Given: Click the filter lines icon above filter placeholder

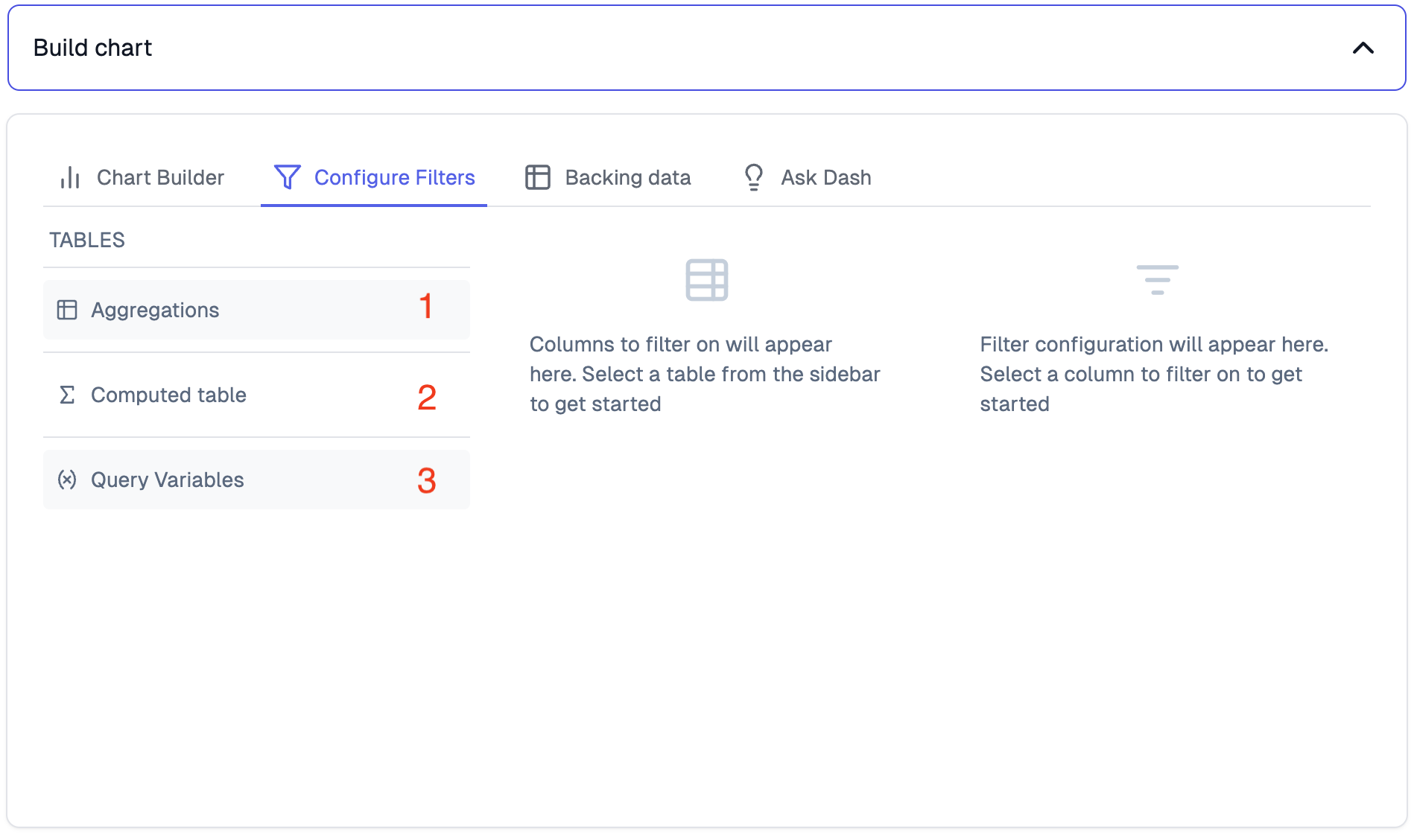Looking at the screenshot, I should click(1158, 280).
